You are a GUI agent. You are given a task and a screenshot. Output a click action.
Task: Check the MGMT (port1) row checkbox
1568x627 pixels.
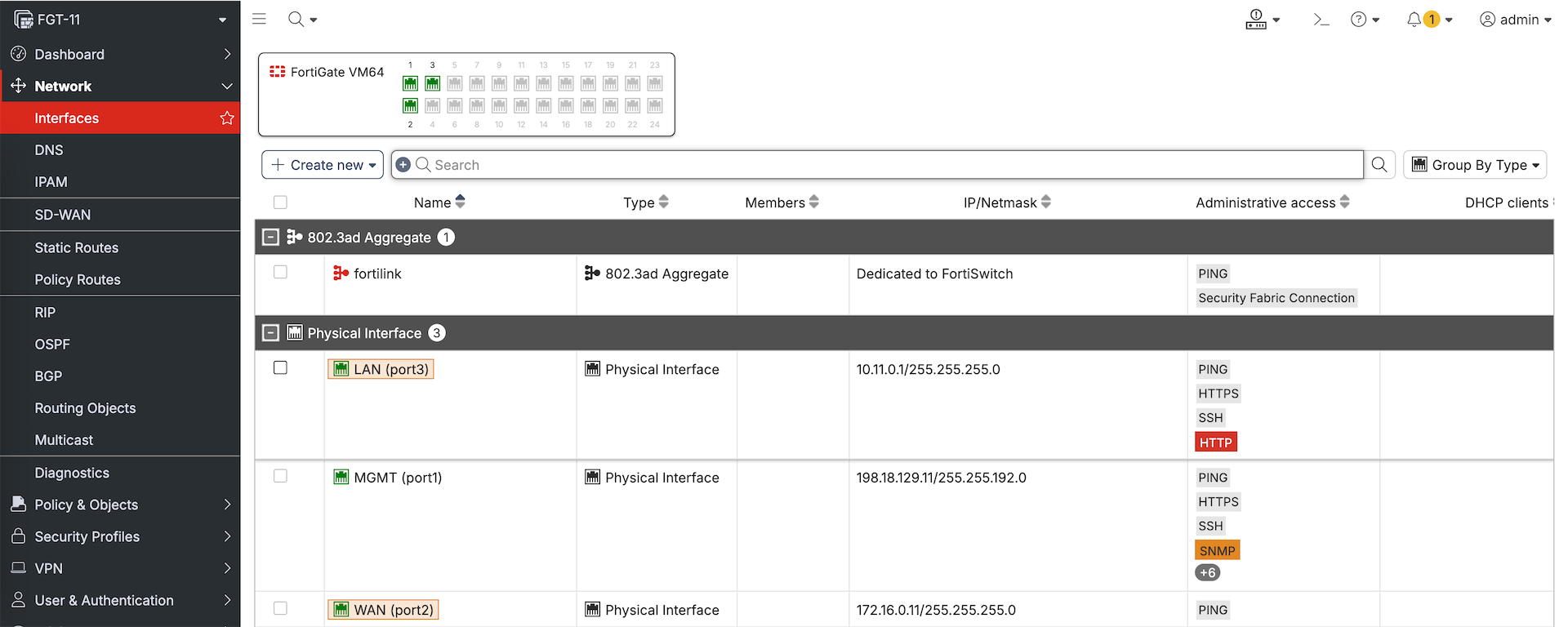280,476
